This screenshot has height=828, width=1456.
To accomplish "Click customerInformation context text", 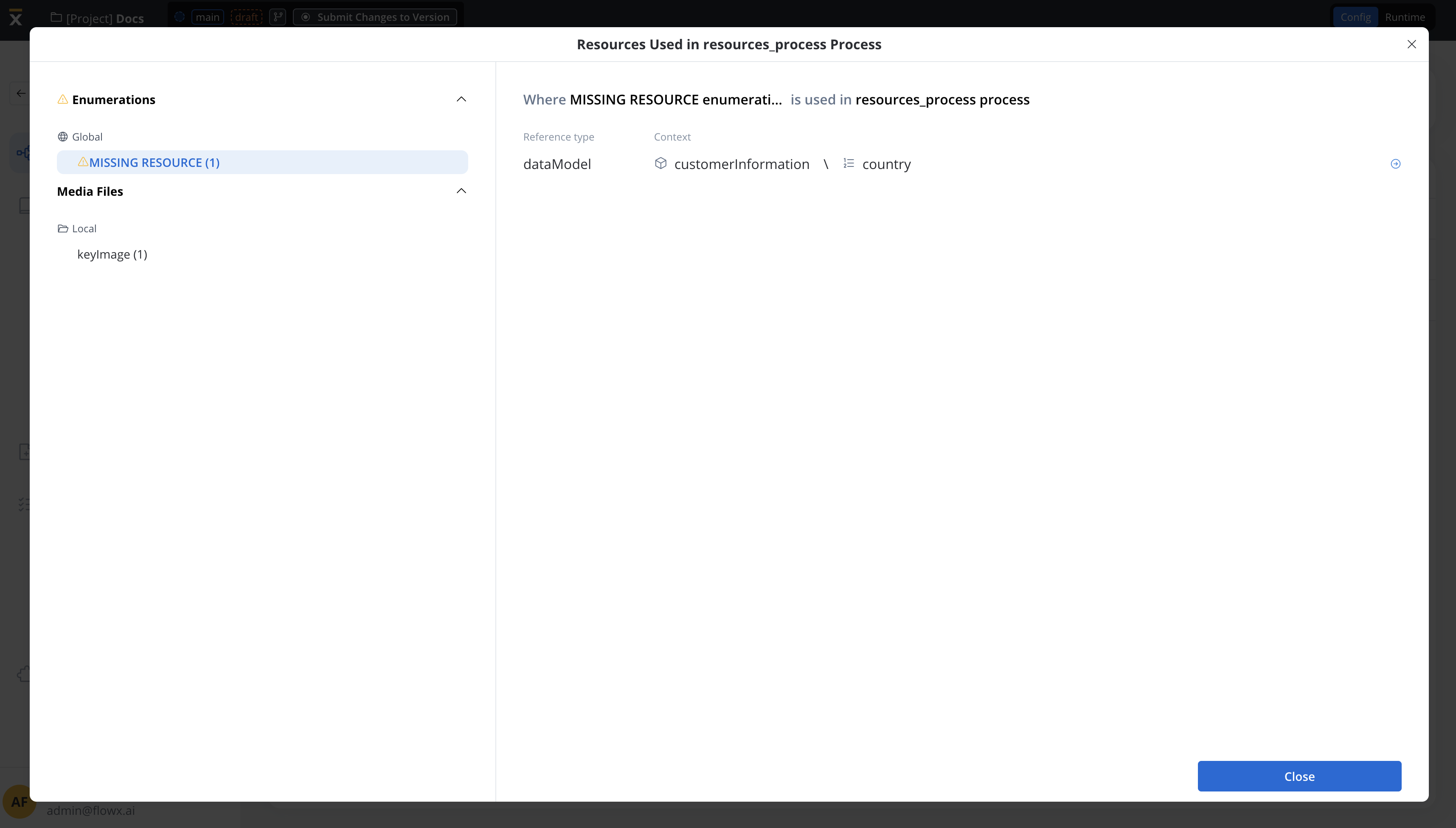I will [741, 164].
